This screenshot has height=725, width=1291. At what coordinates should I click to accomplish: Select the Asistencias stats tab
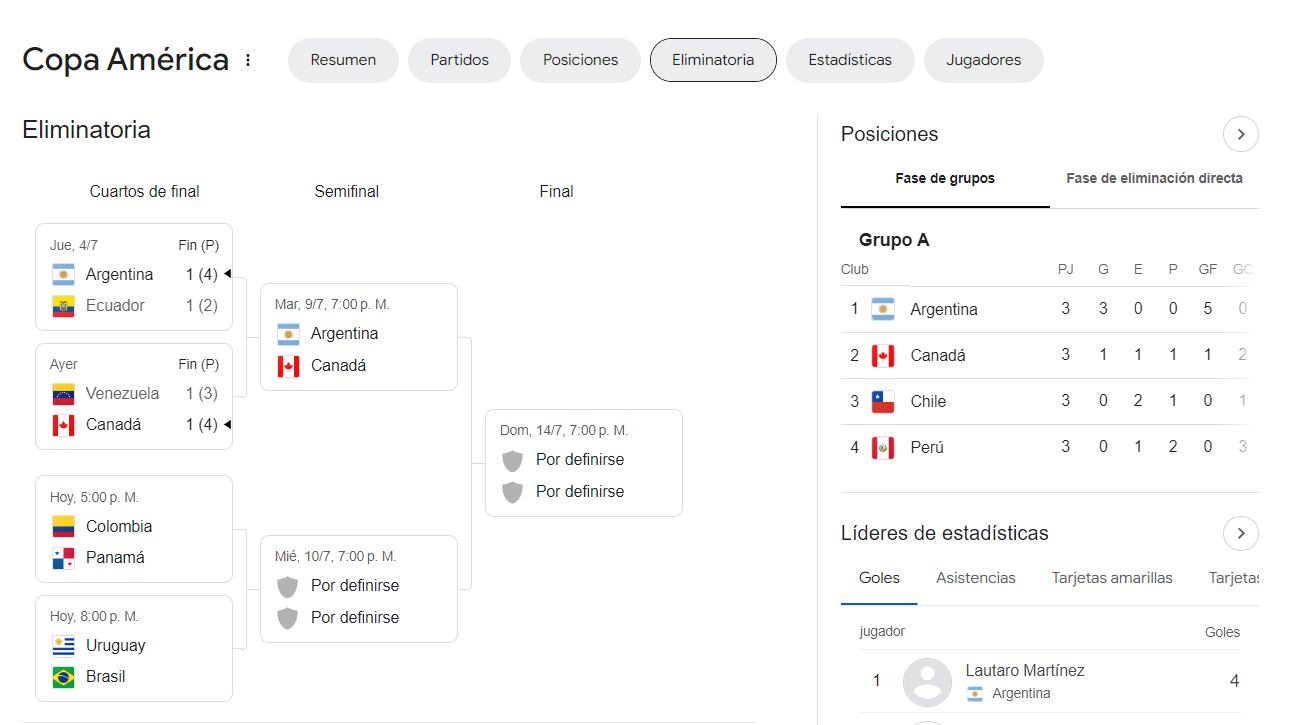[x=975, y=578]
